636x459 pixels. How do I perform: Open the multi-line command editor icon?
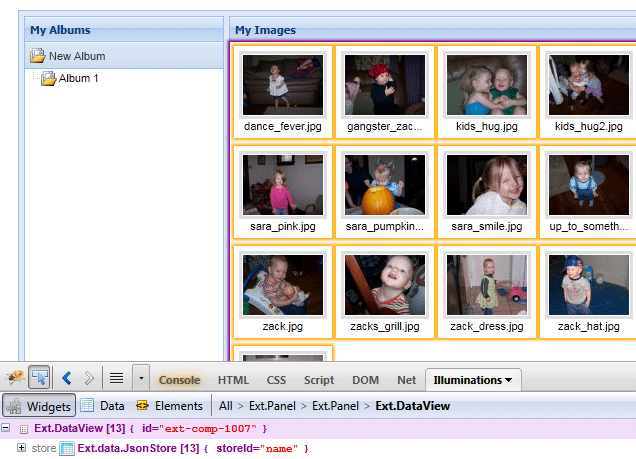pyautogui.click(x=116, y=378)
